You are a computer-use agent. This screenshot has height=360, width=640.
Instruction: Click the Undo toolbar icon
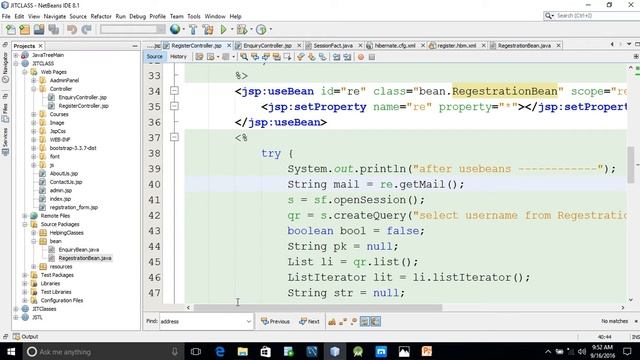tap(72, 29)
